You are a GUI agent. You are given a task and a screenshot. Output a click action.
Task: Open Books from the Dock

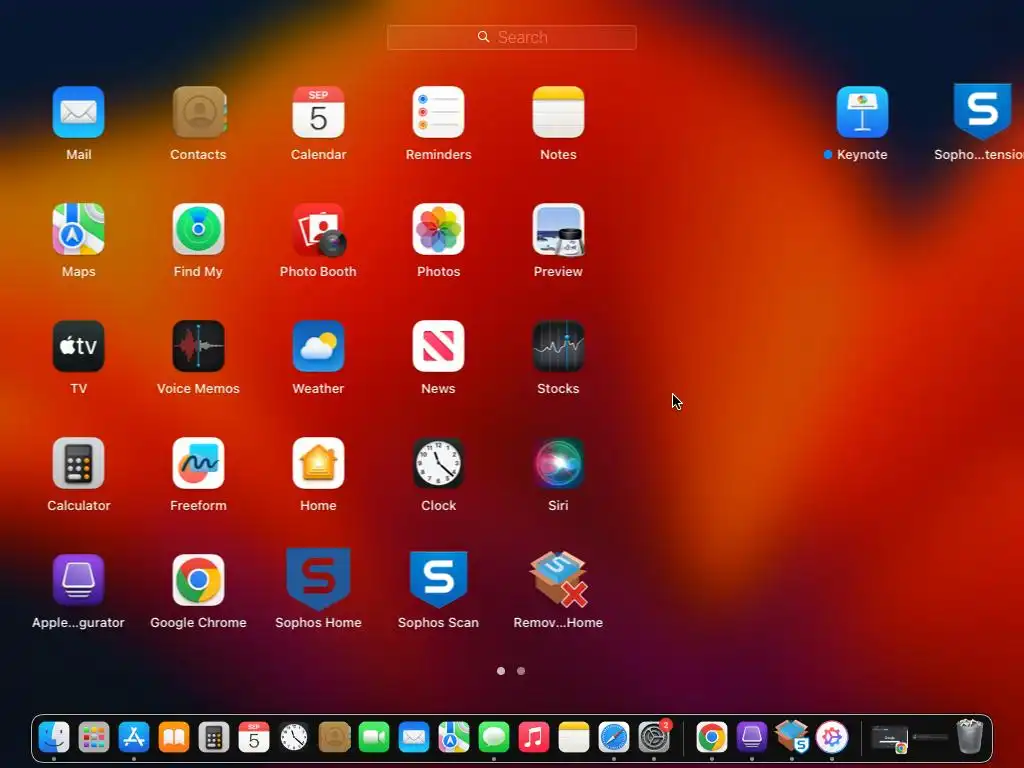pyautogui.click(x=174, y=738)
